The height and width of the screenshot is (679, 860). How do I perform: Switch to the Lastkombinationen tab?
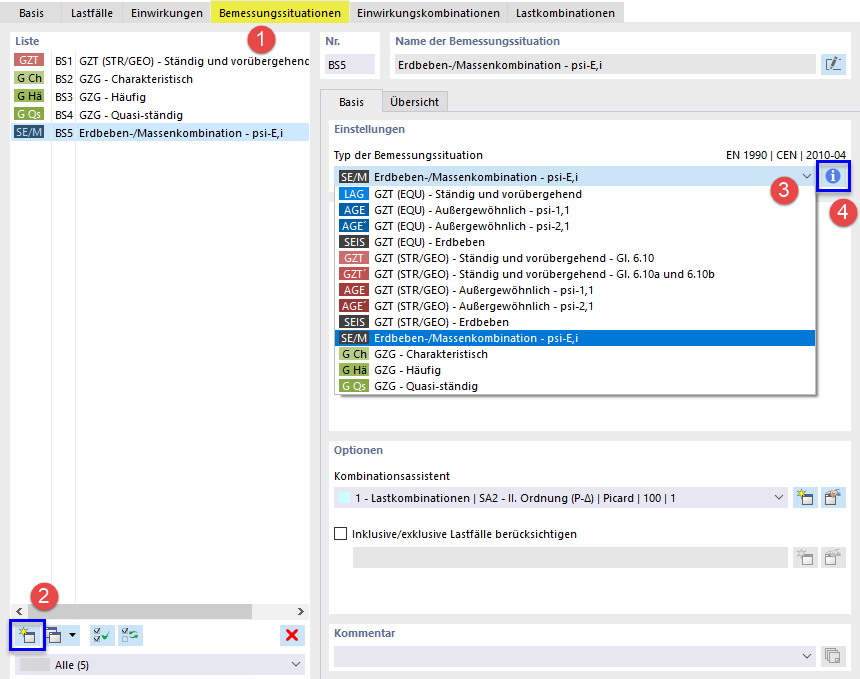565,13
